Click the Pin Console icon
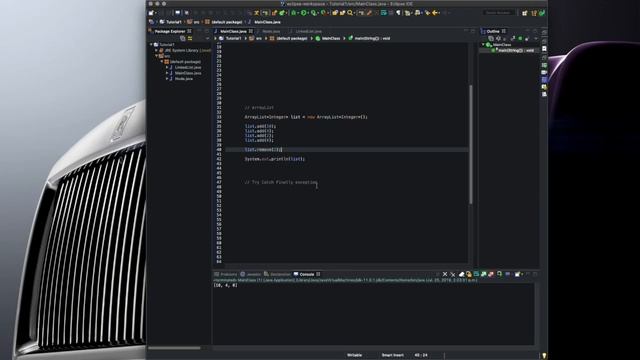This screenshot has width=640, height=360. pos(499,274)
